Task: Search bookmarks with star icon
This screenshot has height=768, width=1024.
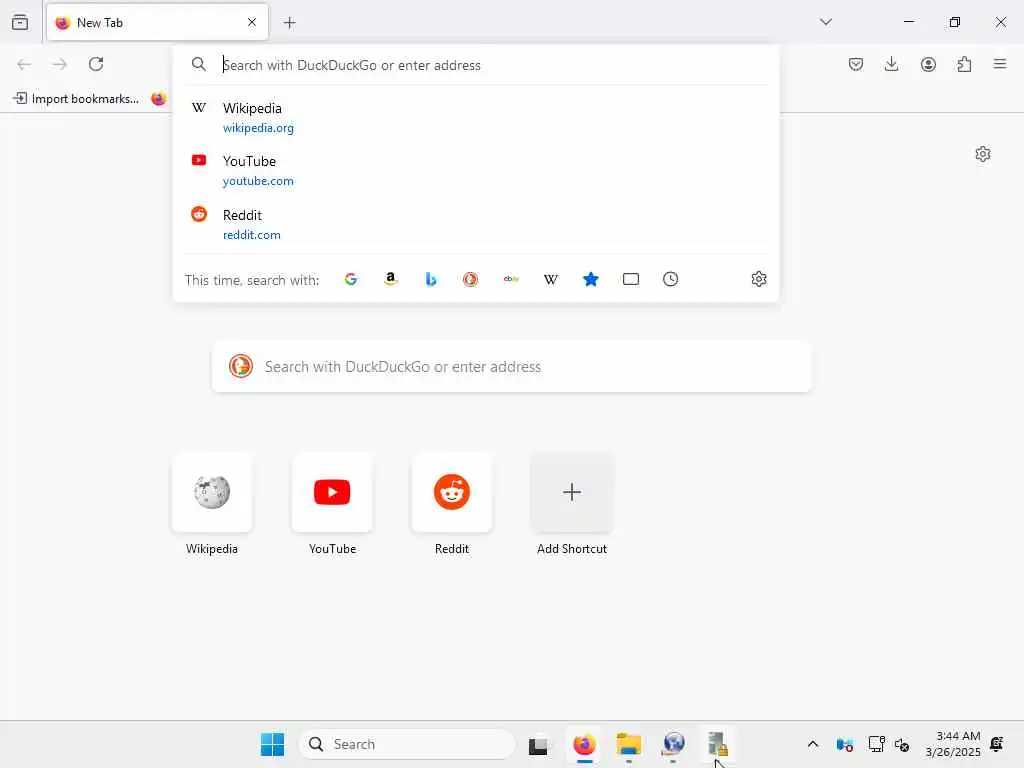Action: (x=590, y=280)
